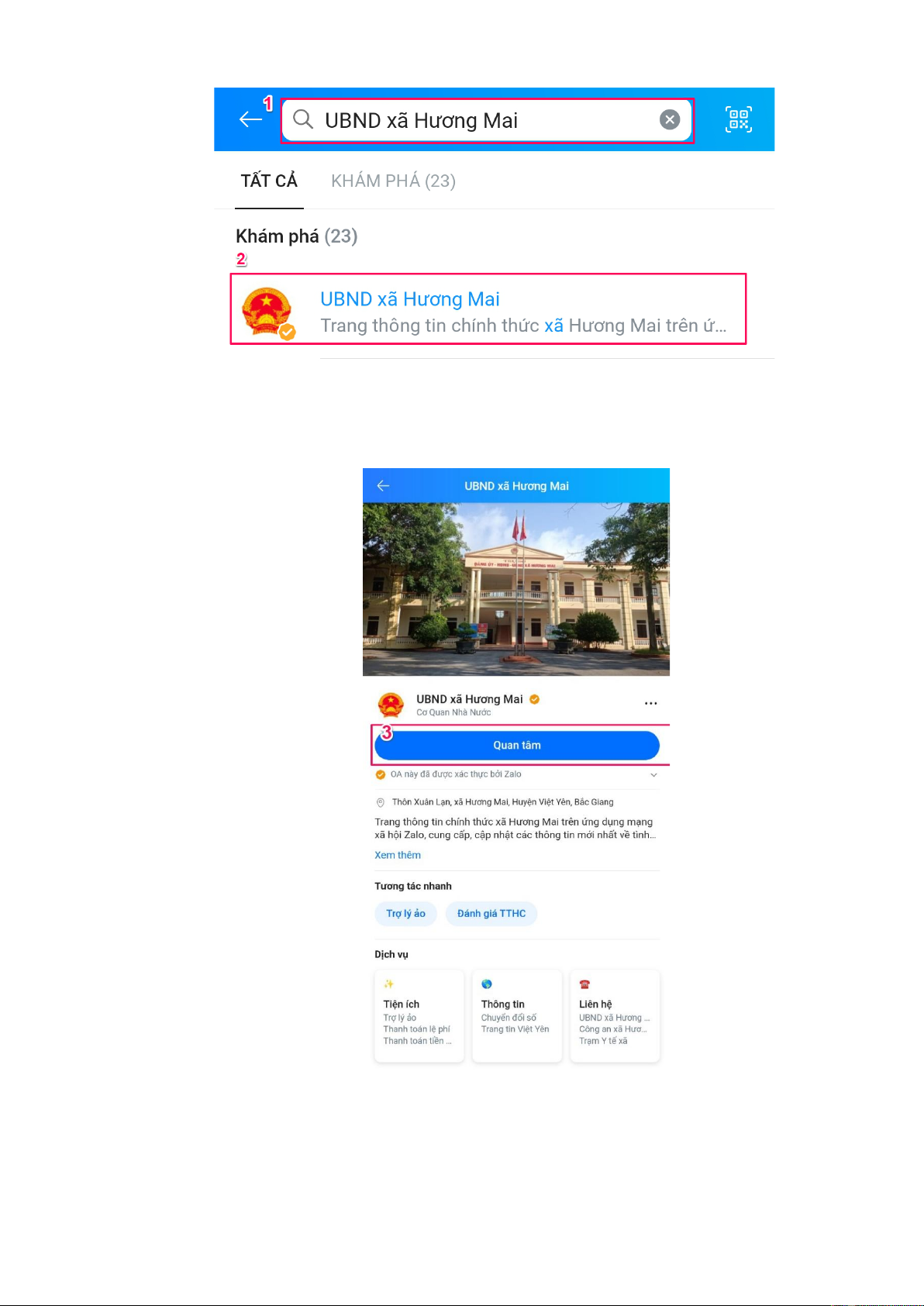The width and height of the screenshot is (924, 1306).
Task: Click the national emblem avatar in search result
Action: tap(267, 312)
